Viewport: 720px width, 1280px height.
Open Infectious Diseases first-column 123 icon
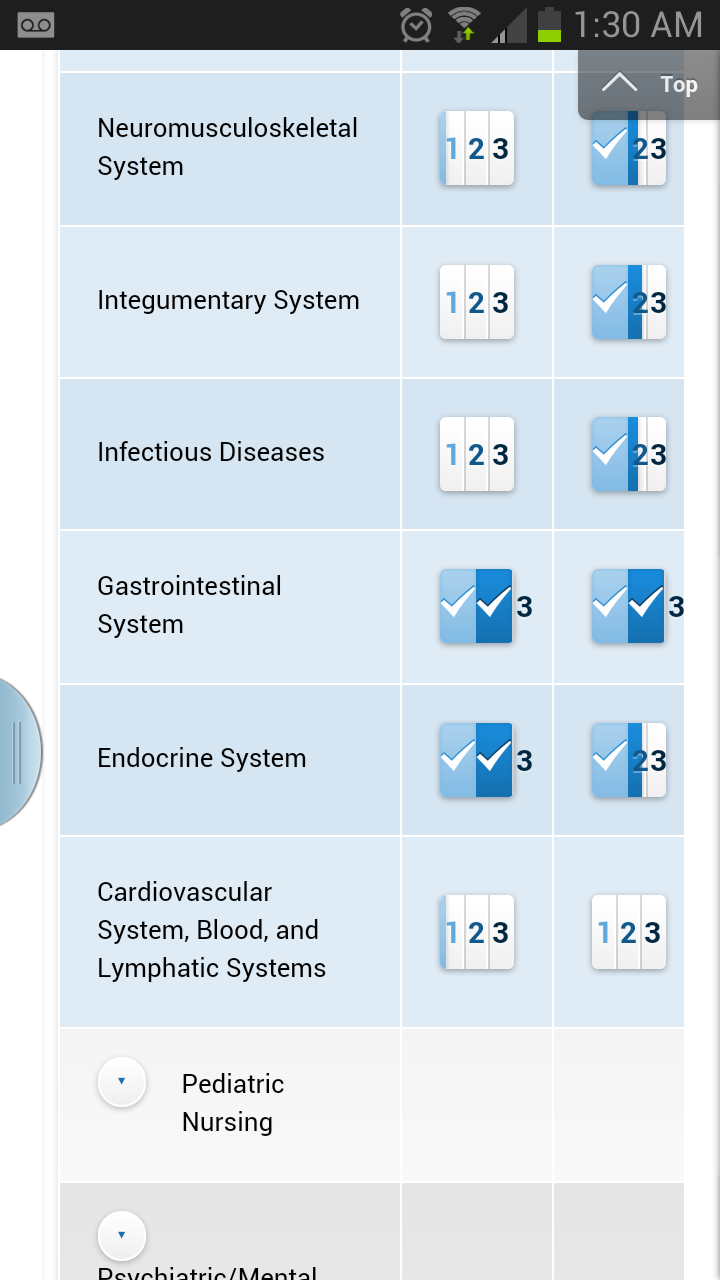click(x=477, y=454)
